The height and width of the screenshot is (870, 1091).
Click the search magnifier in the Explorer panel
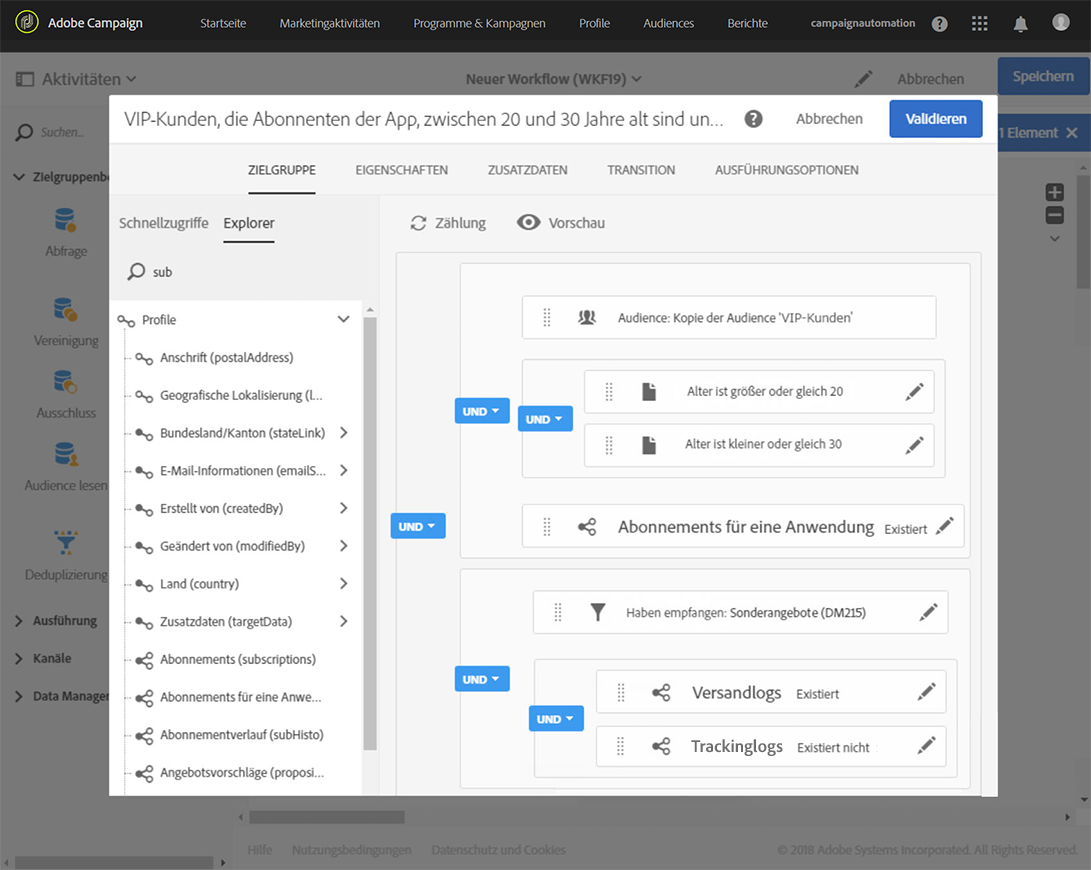(136, 271)
